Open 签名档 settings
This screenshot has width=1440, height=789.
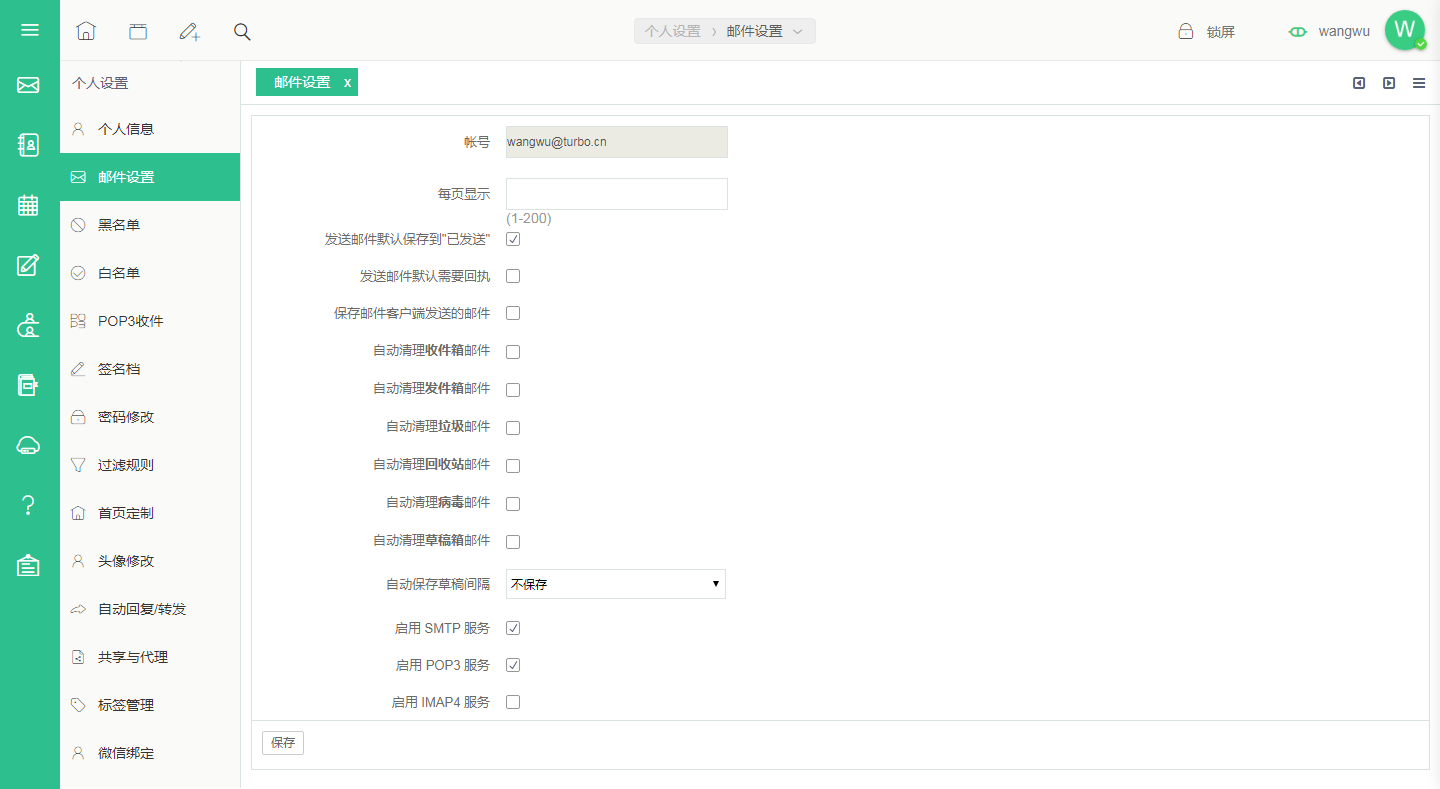150,369
